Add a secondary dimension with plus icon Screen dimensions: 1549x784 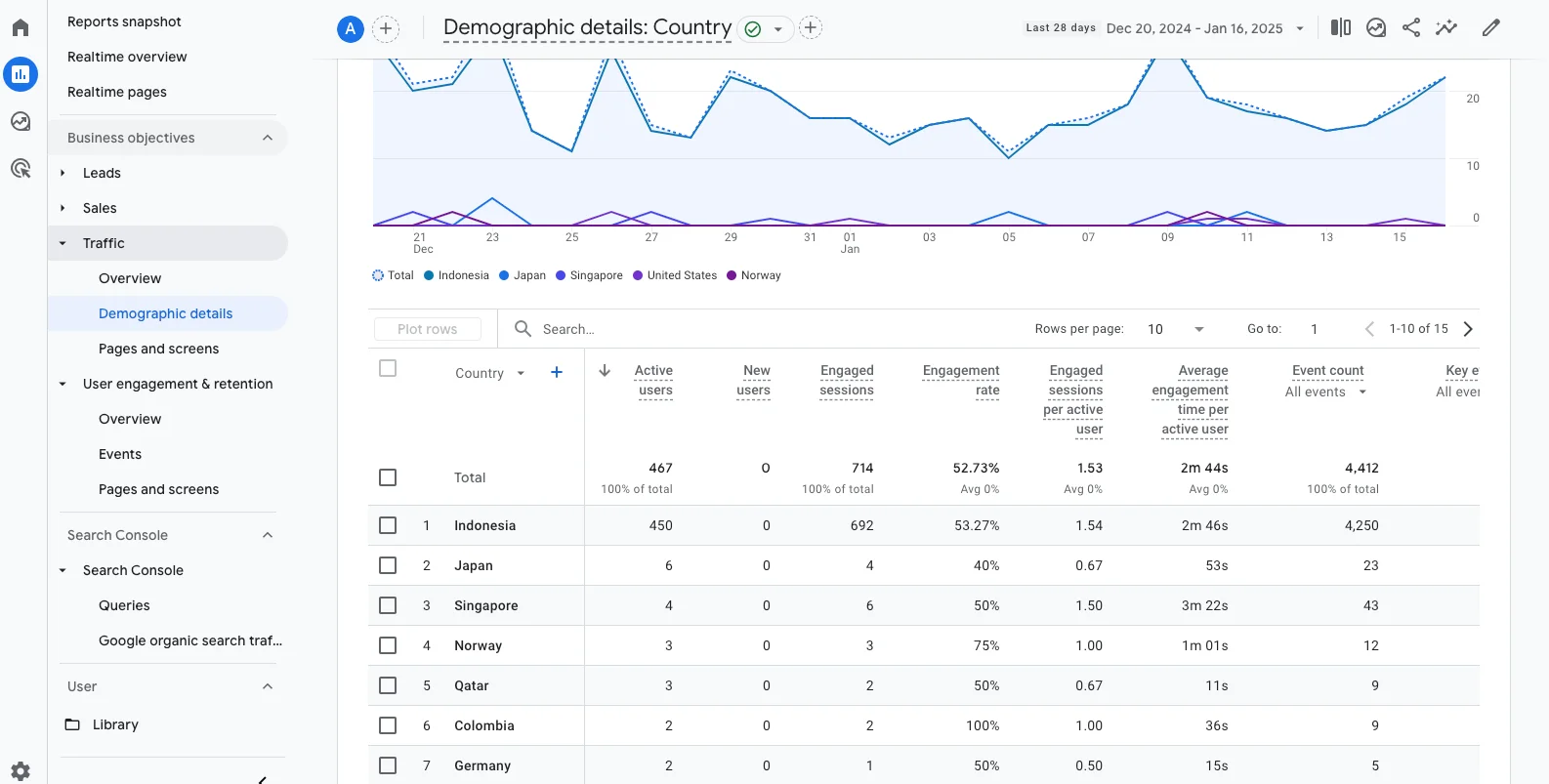[x=557, y=372]
